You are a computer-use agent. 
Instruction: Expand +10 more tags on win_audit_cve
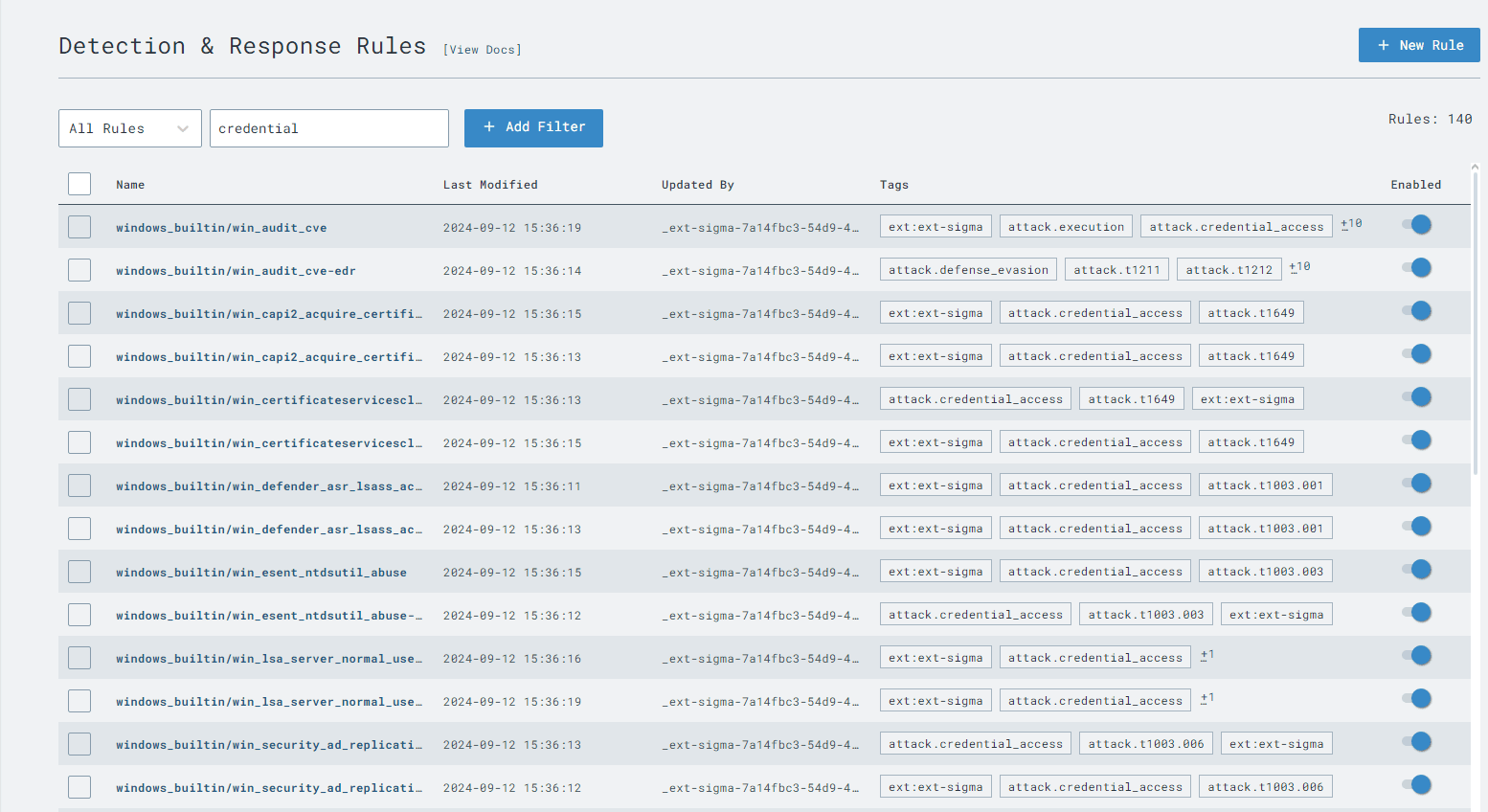(x=1351, y=224)
